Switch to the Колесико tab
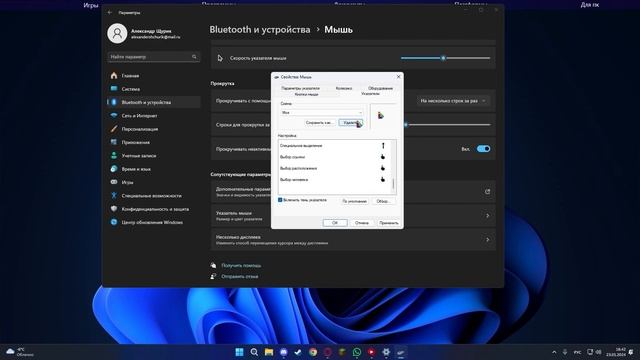The height and width of the screenshot is (360, 640). pyautogui.click(x=344, y=88)
